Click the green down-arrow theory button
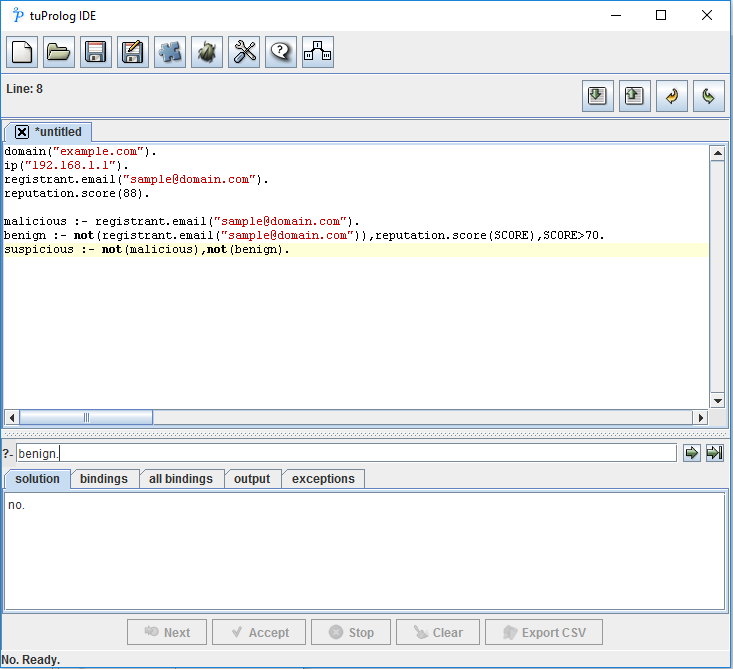This screenshot has height=669, width=733. (x=597, y=96)
